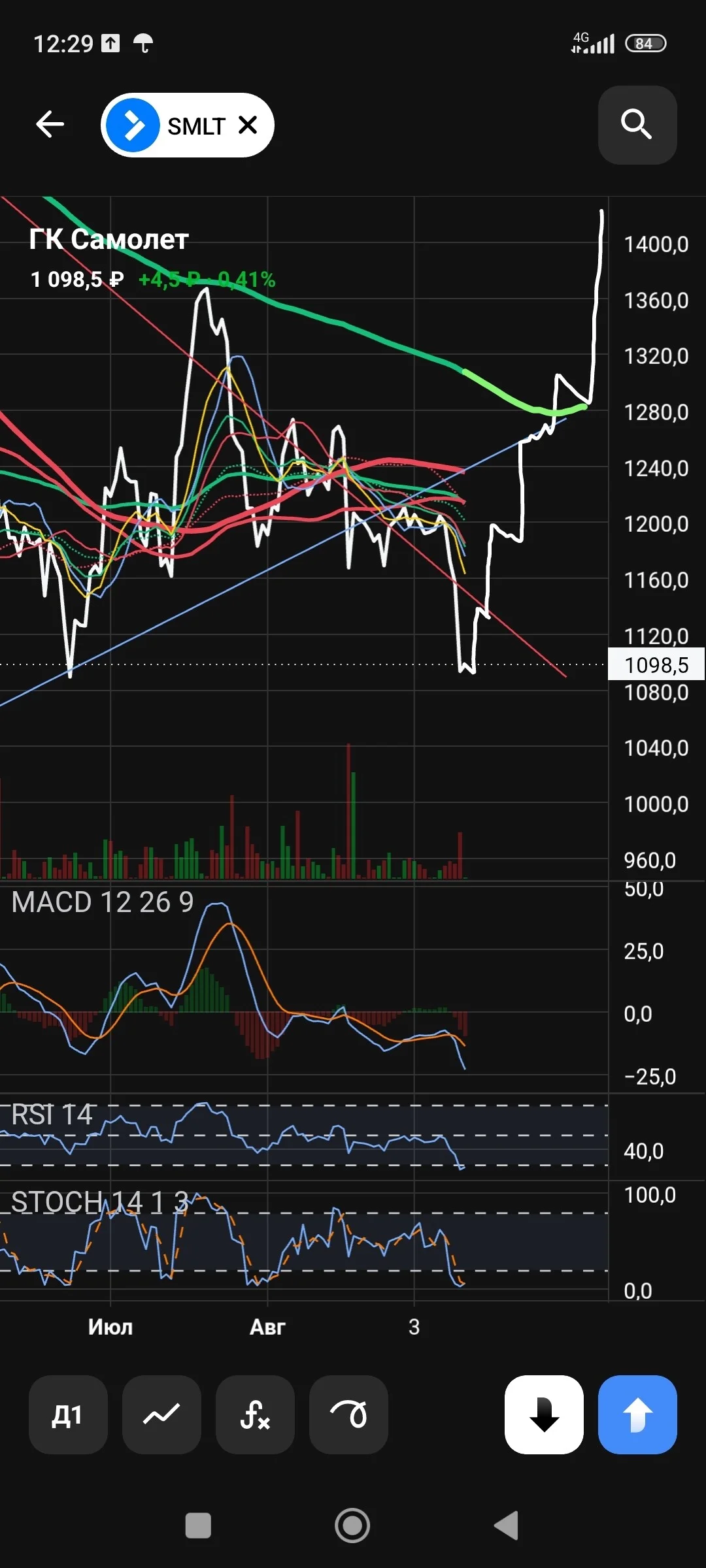
Task: Tap the blue SMLT company logo
Action: (133, 125)
